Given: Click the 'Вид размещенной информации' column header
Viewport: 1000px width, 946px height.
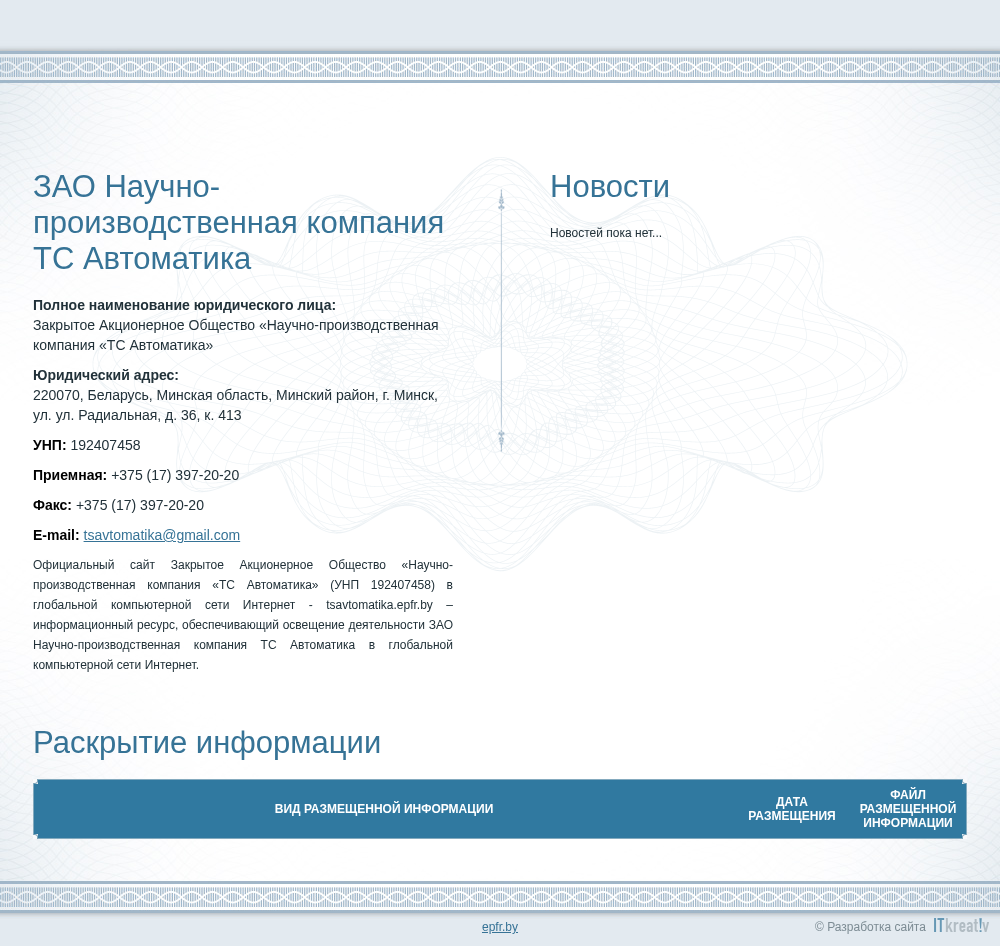Looking at the screenshot, I should click(x=384, y=809).
